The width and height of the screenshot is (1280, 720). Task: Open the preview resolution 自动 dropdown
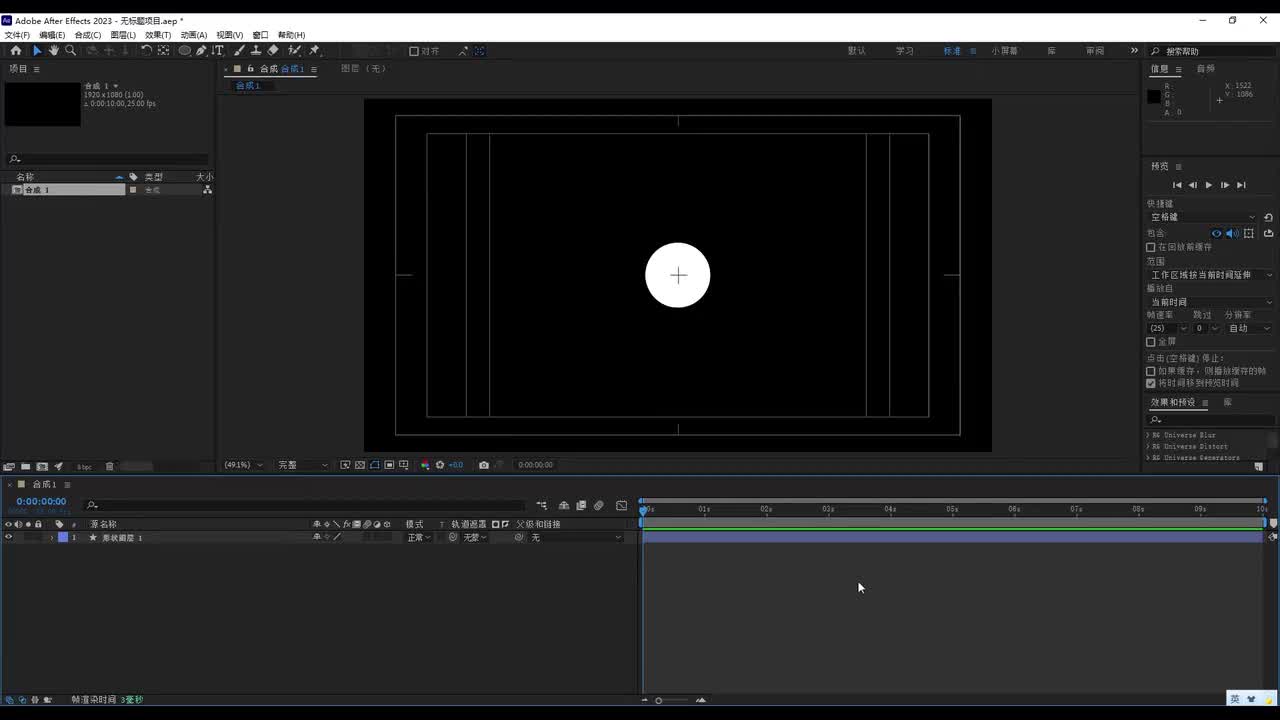[1249, 328]
